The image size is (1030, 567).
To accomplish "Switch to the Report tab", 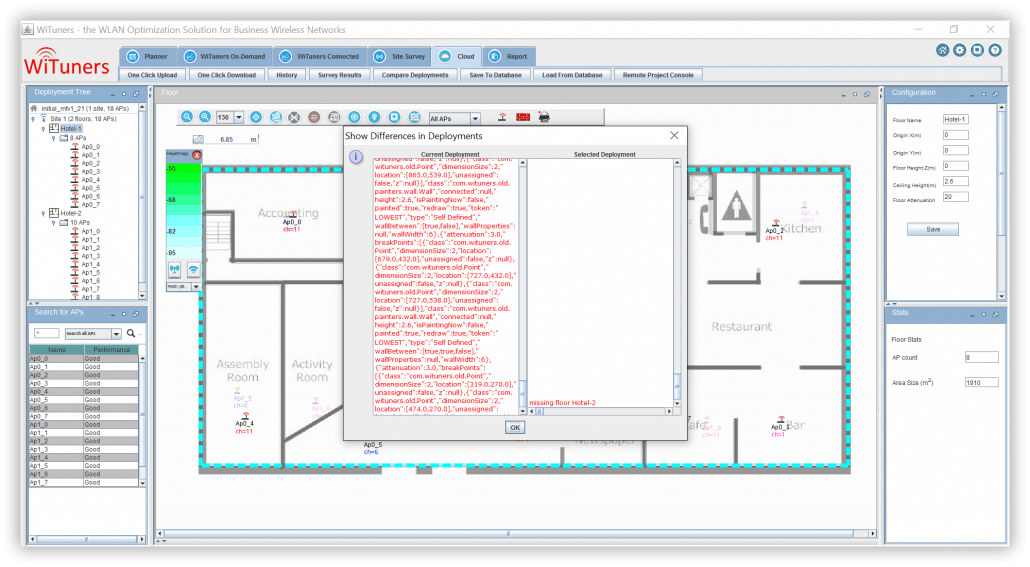I will pyautogui.click(x=509, y=57).
